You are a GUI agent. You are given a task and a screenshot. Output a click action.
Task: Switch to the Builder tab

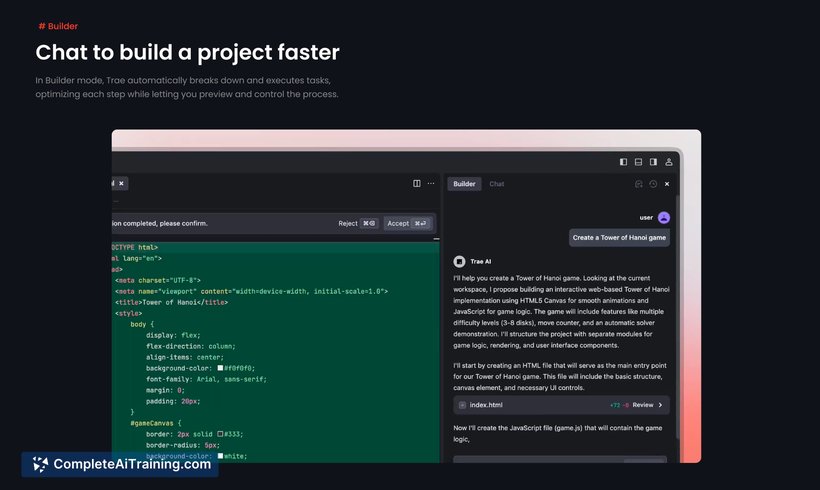[464, 184]
